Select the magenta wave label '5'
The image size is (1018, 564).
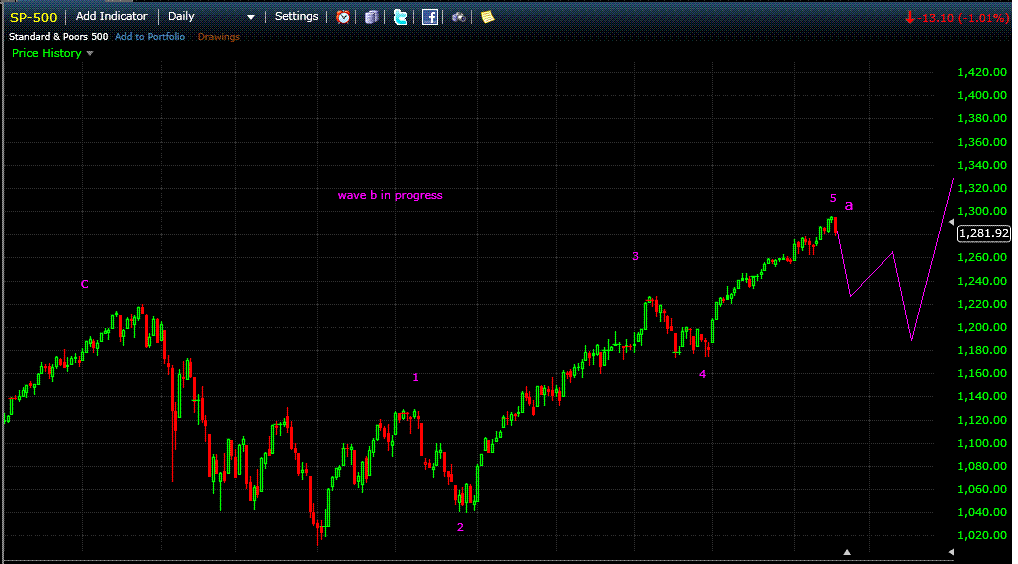833,199
